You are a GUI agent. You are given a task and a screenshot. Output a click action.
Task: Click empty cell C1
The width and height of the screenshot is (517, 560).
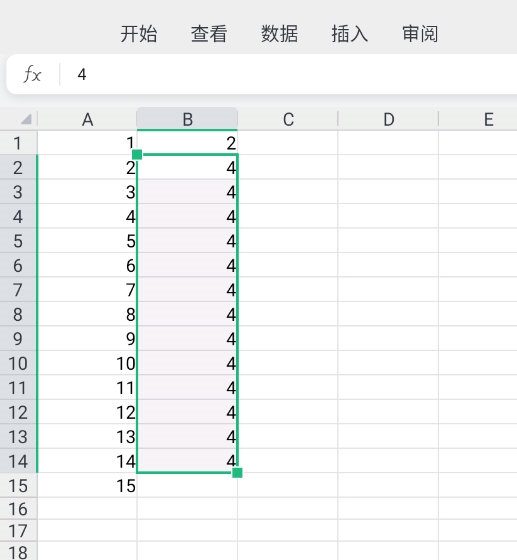pos(288,143)
